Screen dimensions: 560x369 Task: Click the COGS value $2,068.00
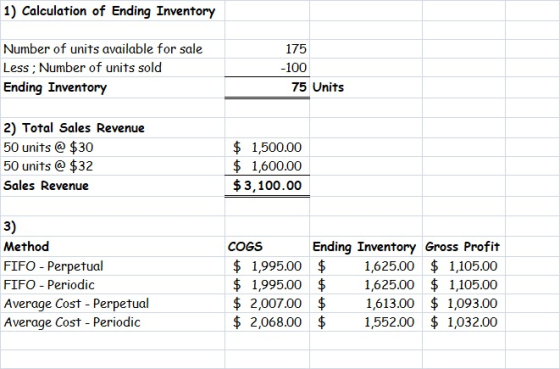267,322
